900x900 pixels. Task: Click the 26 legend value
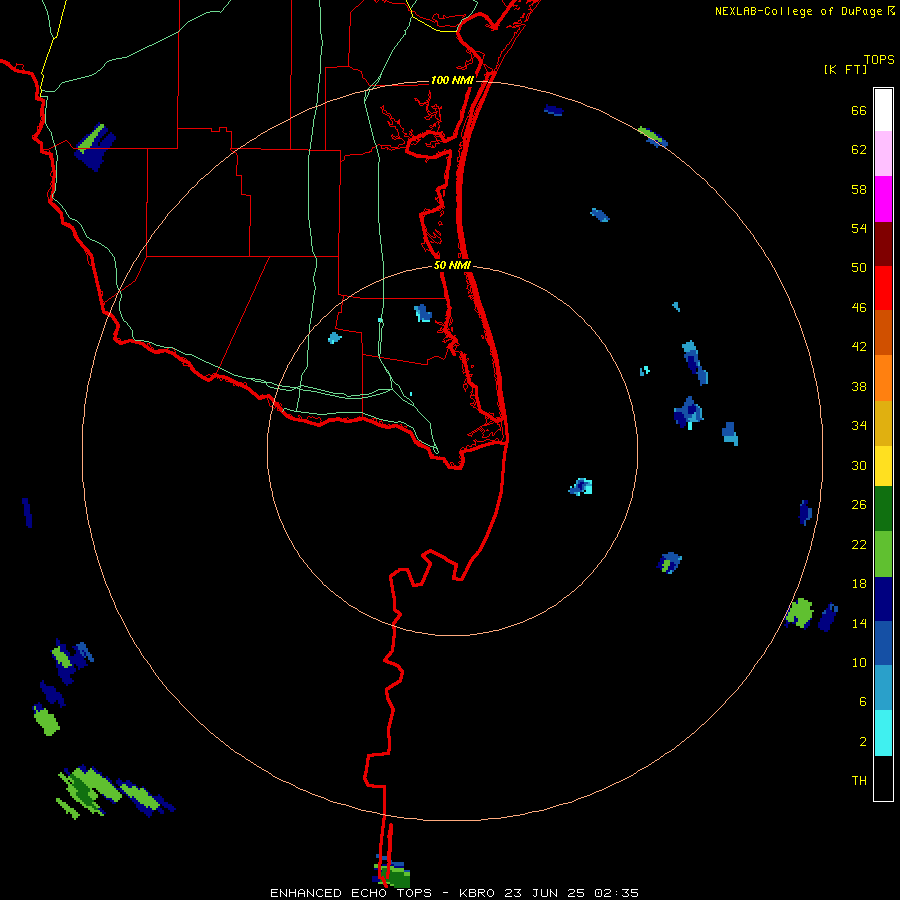click(x=859, y=505)
